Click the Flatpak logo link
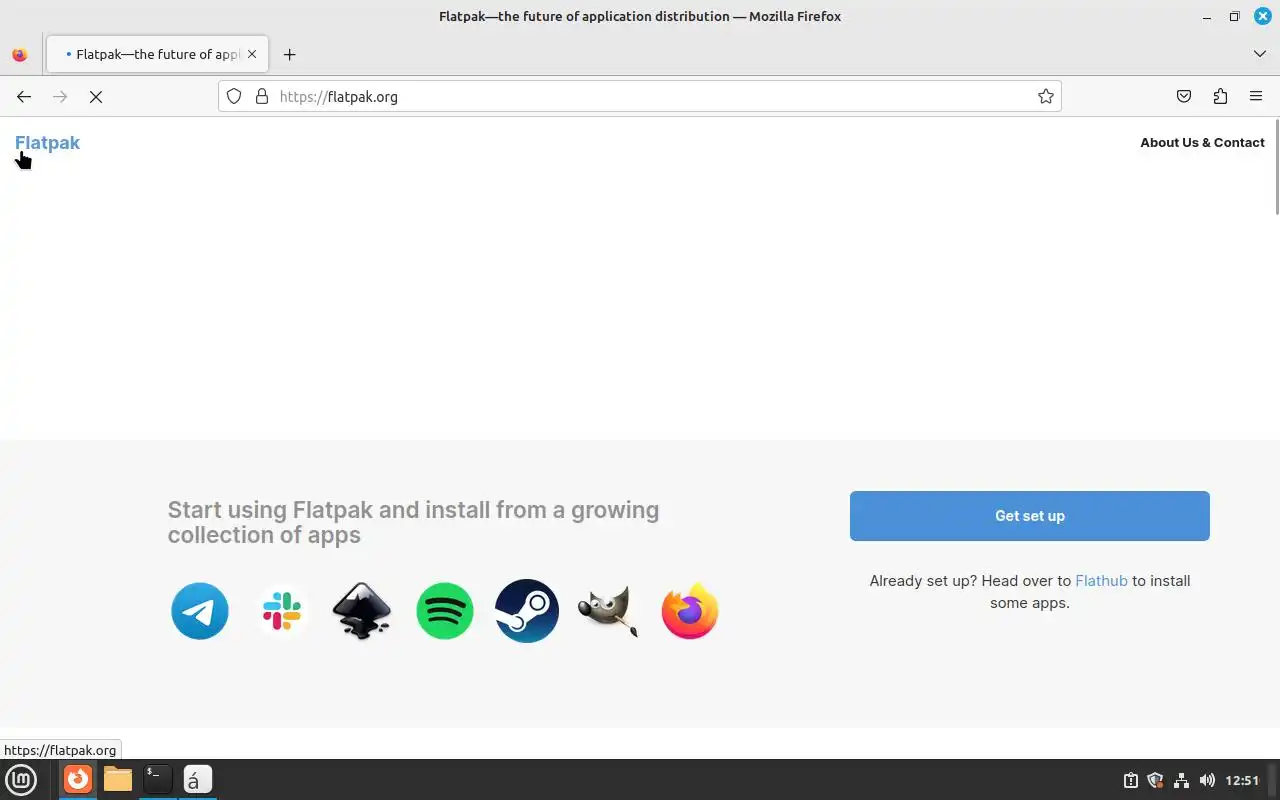This screenshot has width=1280, height=800. [47, 143]
